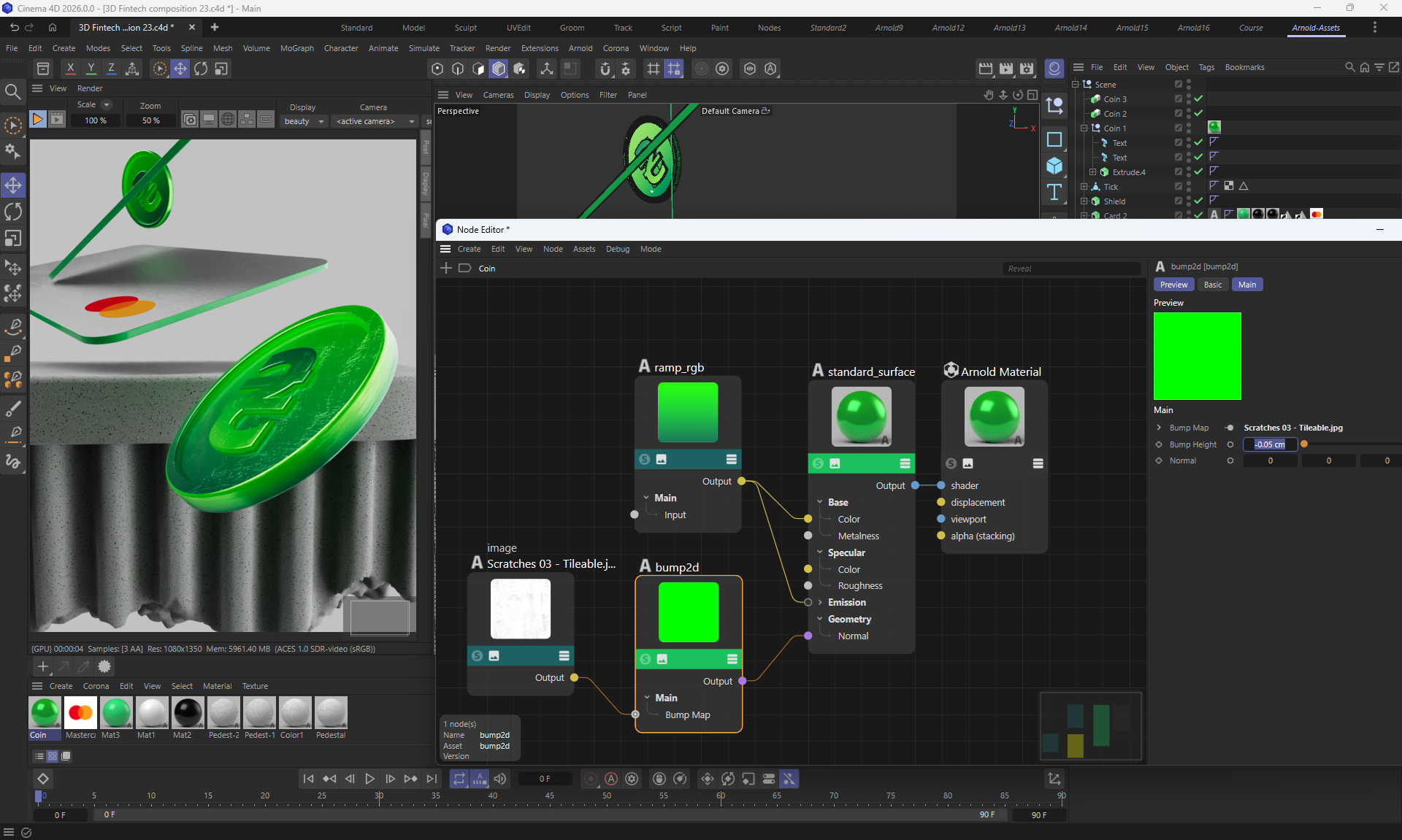Toggle the X axis lock

pos(70,69)
